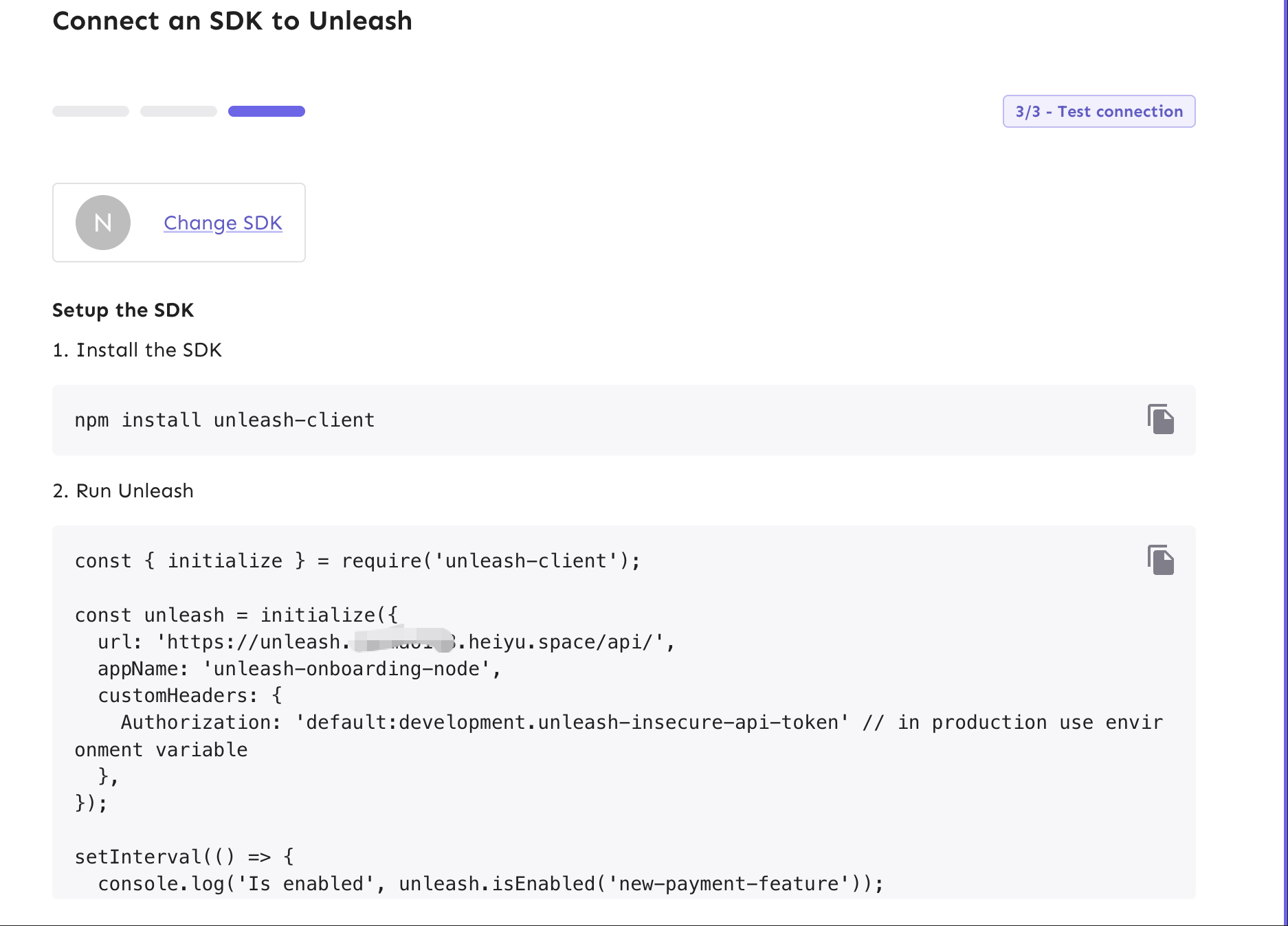Click the setInterval code line
Viewport: 1288px width, 926px height.
tap(184, 857)
